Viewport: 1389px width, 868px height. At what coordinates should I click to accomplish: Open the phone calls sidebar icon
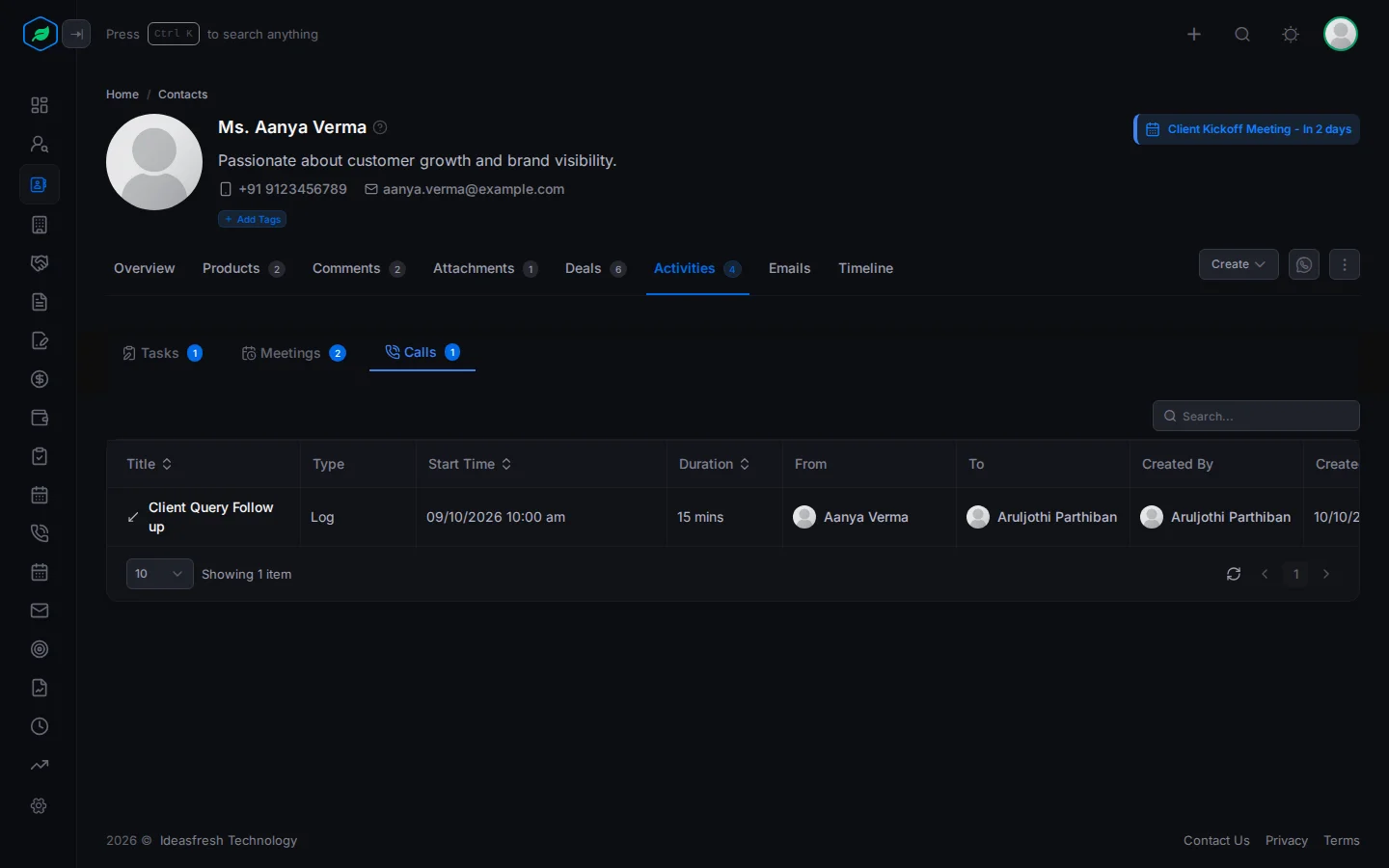pos(40,533)
